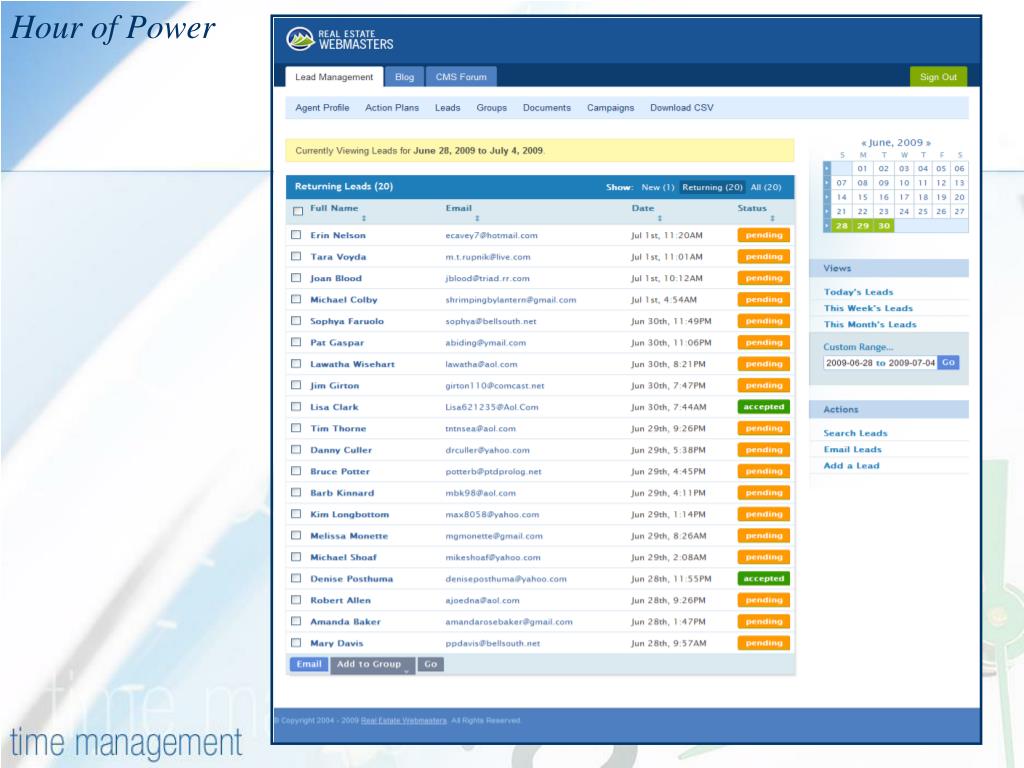Open lead Lawatha Wisehart
This screenshot has height=768, width=1024.
tap(352, 364)
